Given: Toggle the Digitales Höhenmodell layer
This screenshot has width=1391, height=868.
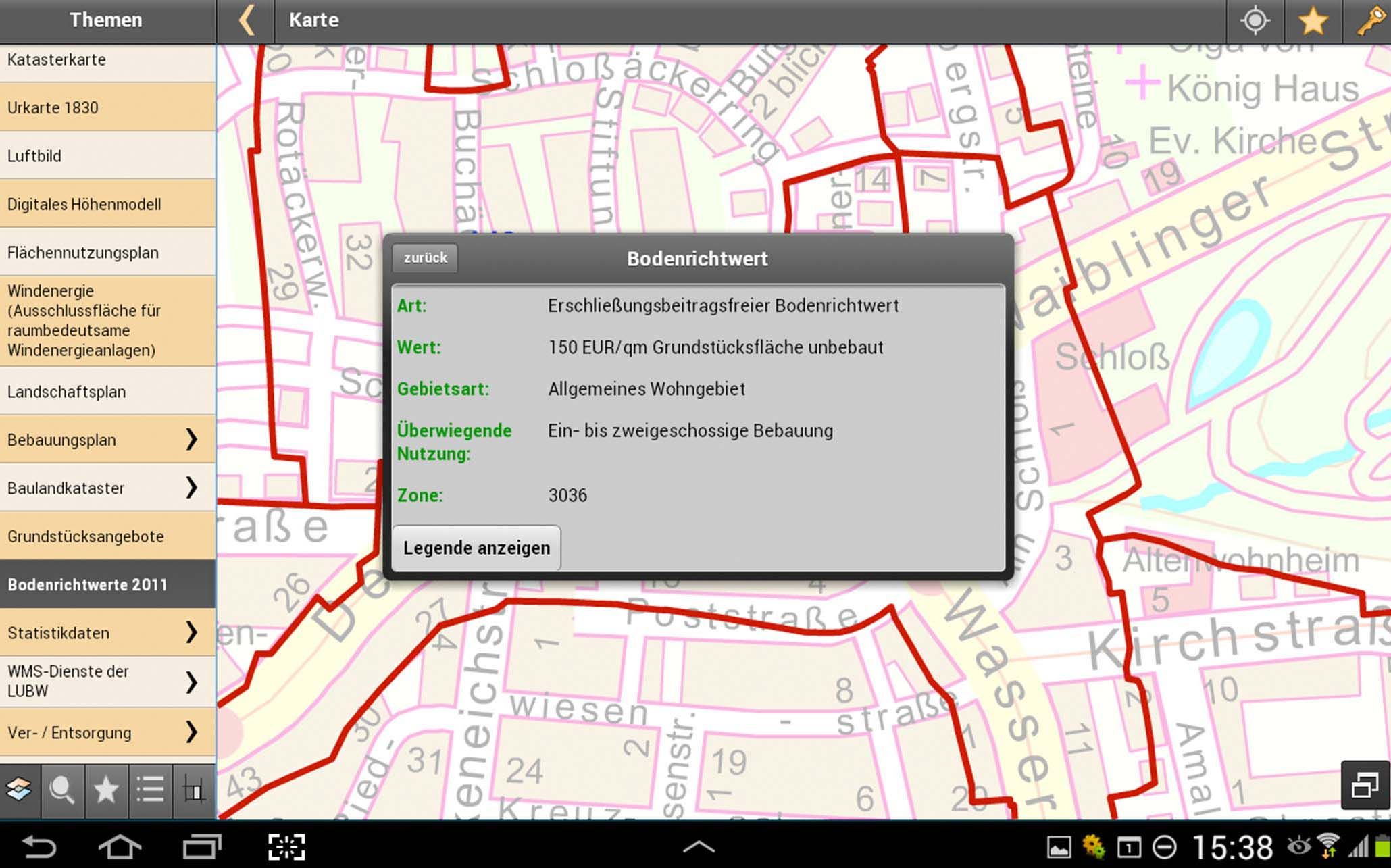Looking at the screenshot, I should 108,203.
